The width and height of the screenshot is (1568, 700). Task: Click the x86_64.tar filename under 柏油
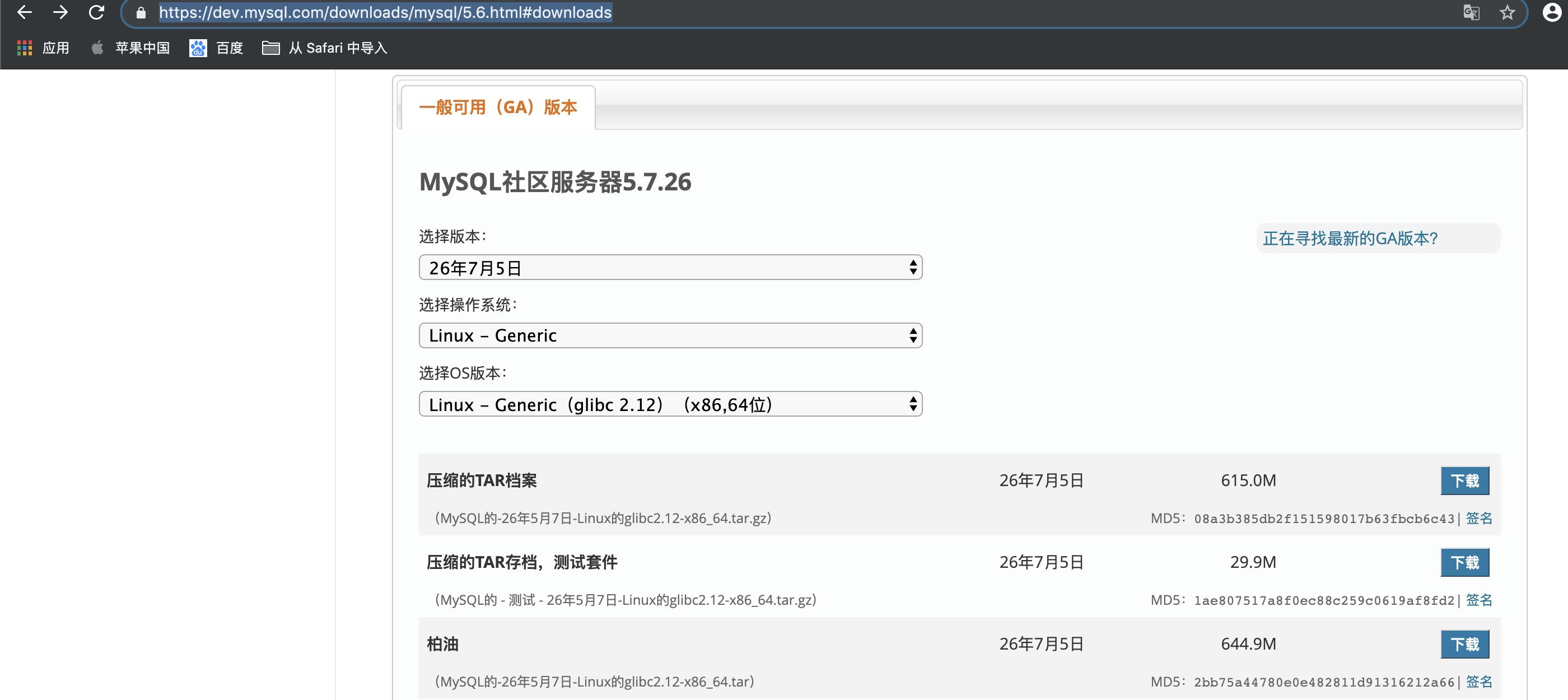tap(594, 681)
